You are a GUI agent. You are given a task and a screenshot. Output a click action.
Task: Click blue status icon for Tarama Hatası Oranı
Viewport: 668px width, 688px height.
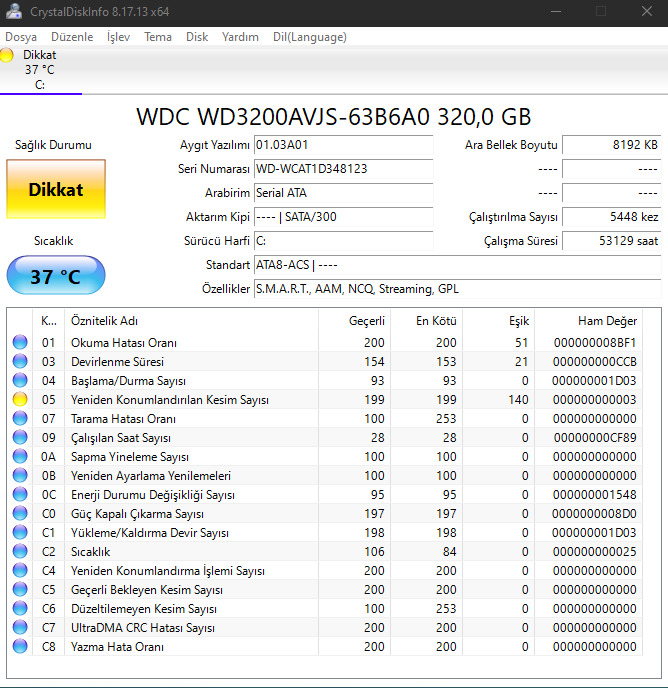tap(20, 418)
